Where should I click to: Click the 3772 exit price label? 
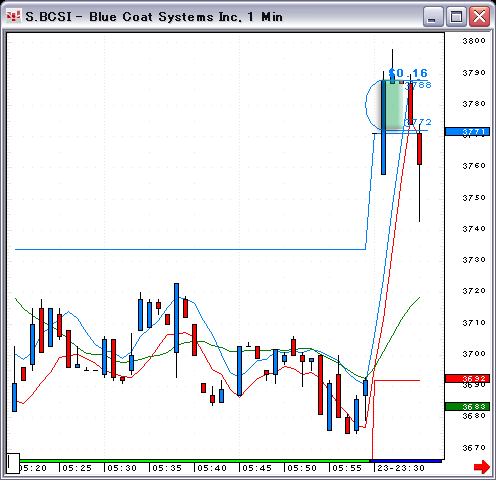pyautogui.click(x=418, y=122)
